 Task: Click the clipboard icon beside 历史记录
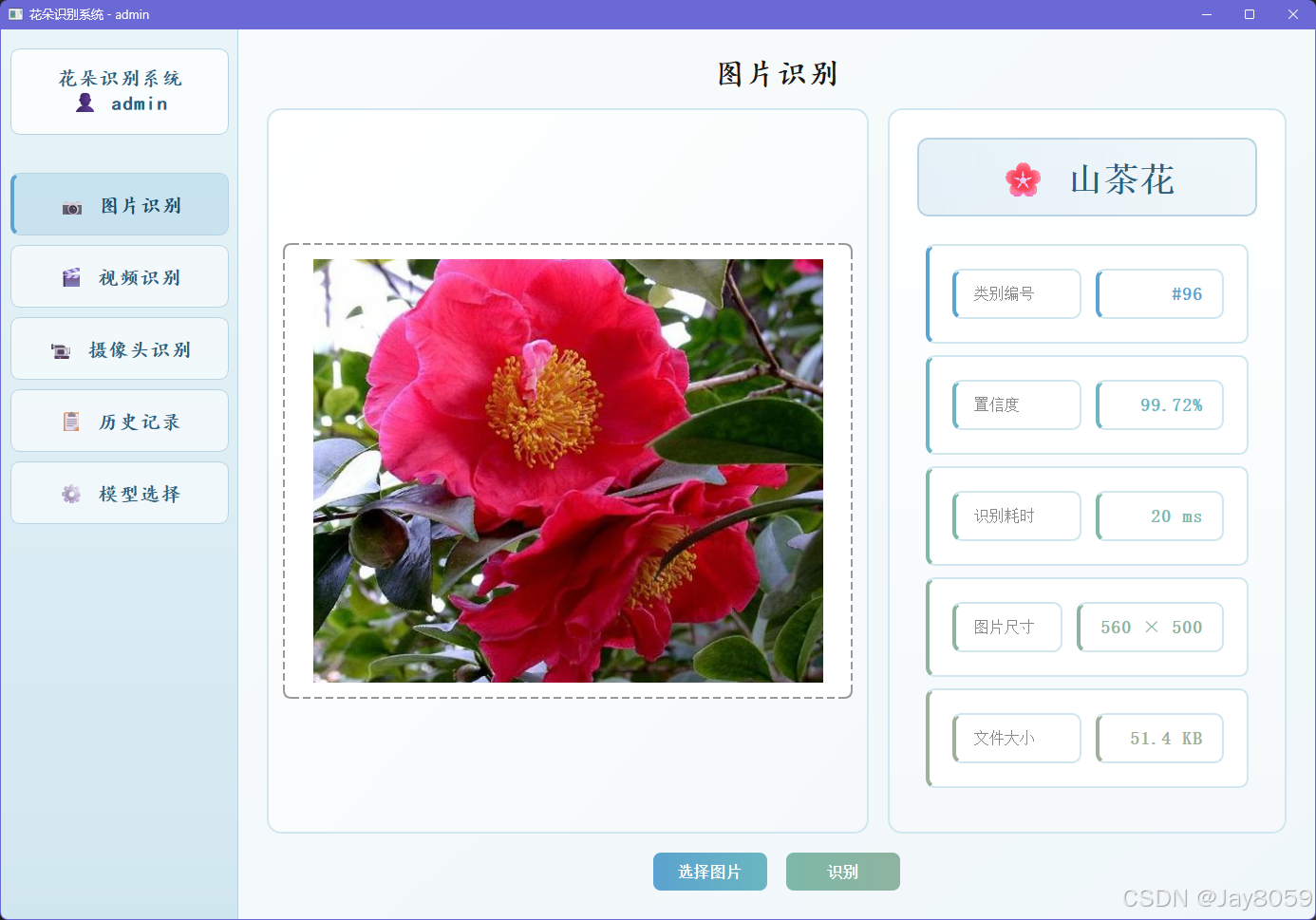click(x=71, y=422)
